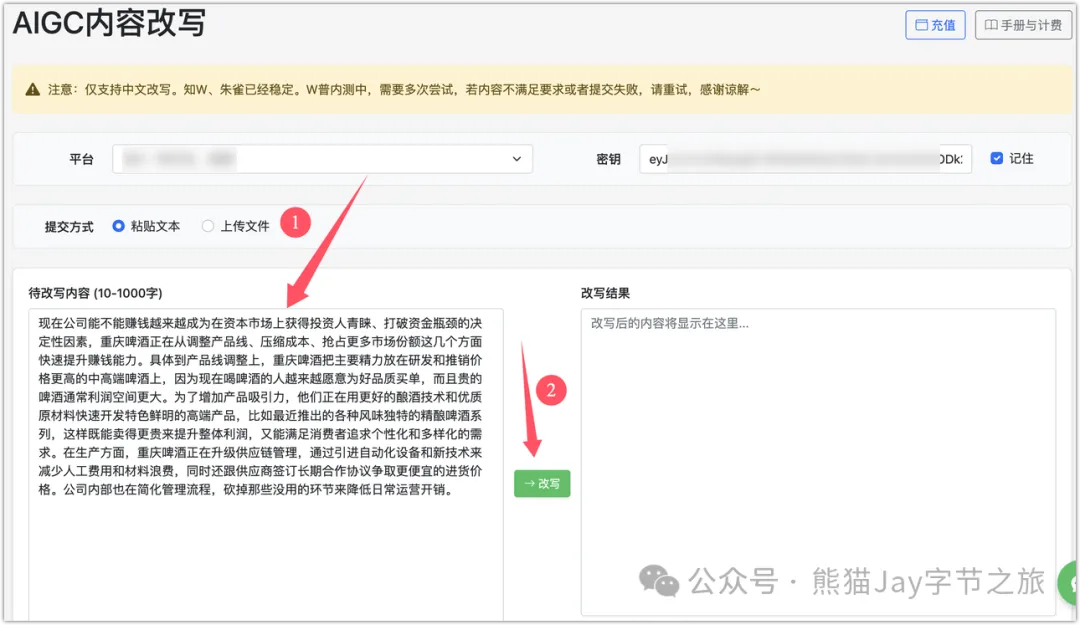Select the 上传文件 upload file option
Viewport: 1080px width, 625px height.
click(x=208, y=226)
